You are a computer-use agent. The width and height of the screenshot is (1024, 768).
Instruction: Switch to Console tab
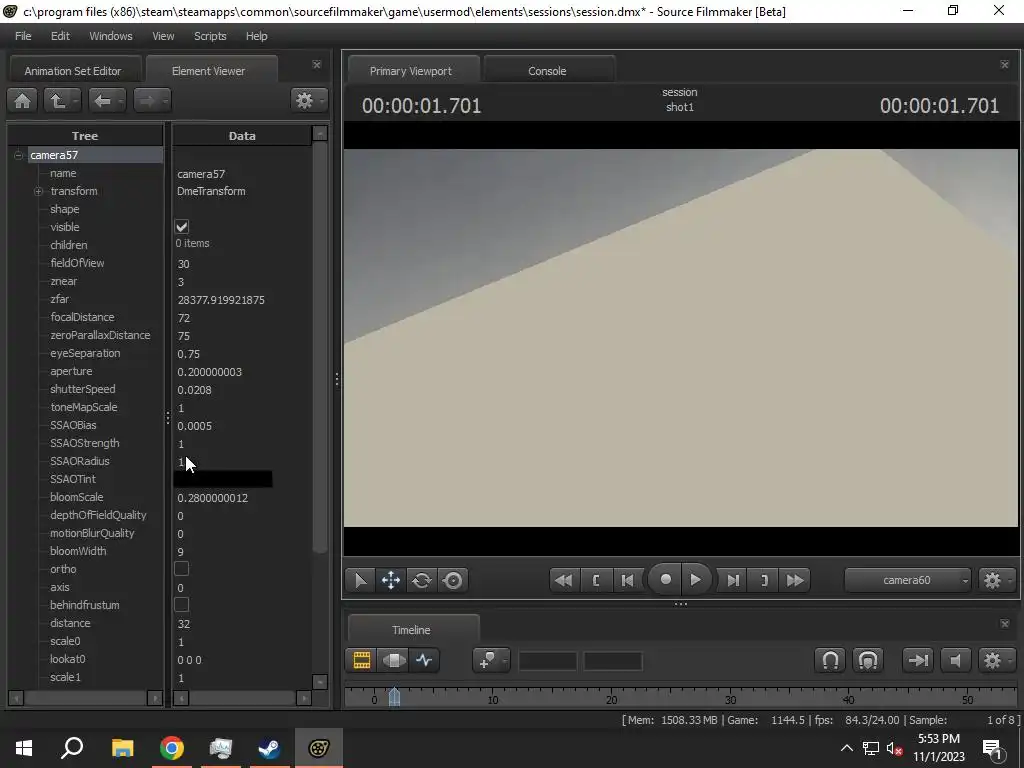(x=547, y=71)
